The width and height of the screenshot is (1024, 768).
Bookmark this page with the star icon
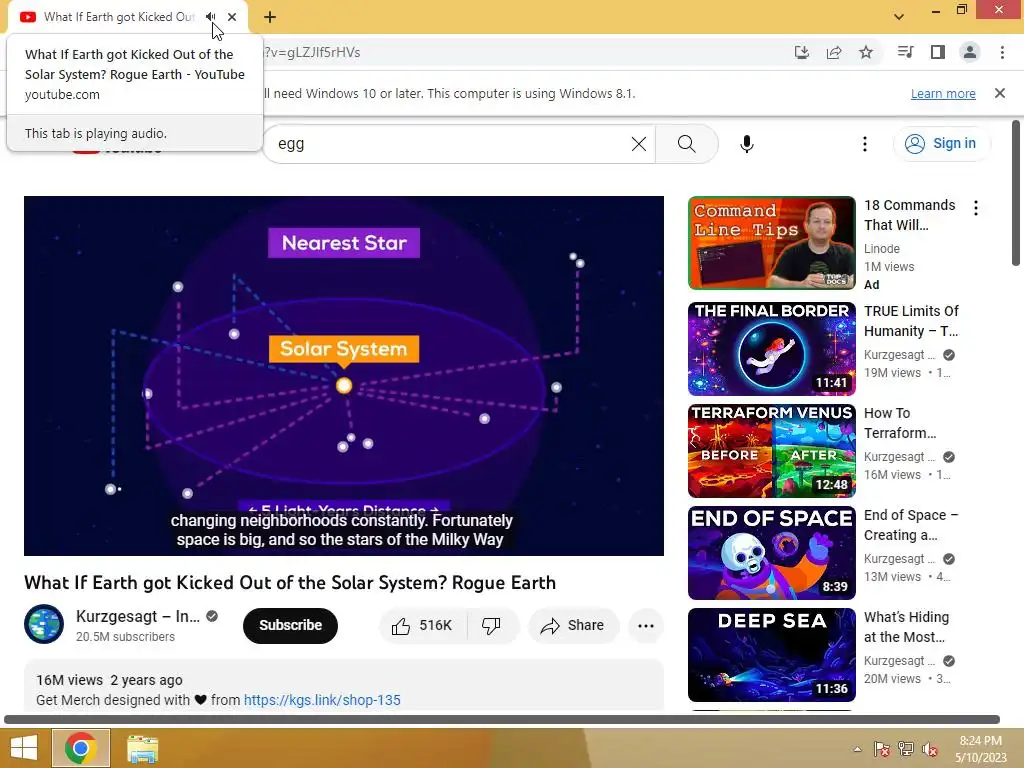click(866, 52)
